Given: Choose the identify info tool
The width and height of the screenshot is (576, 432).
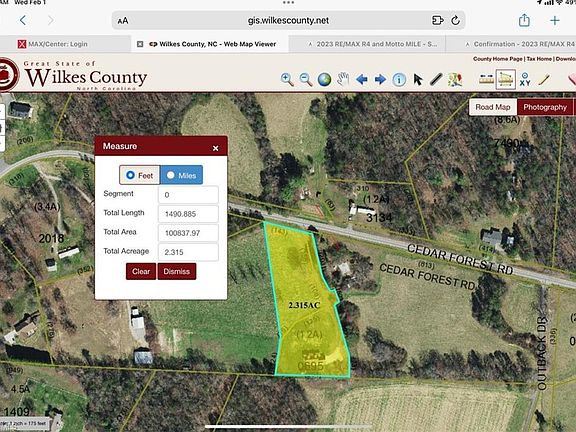Looking at the screenshot, I should (x=399, y=80).
